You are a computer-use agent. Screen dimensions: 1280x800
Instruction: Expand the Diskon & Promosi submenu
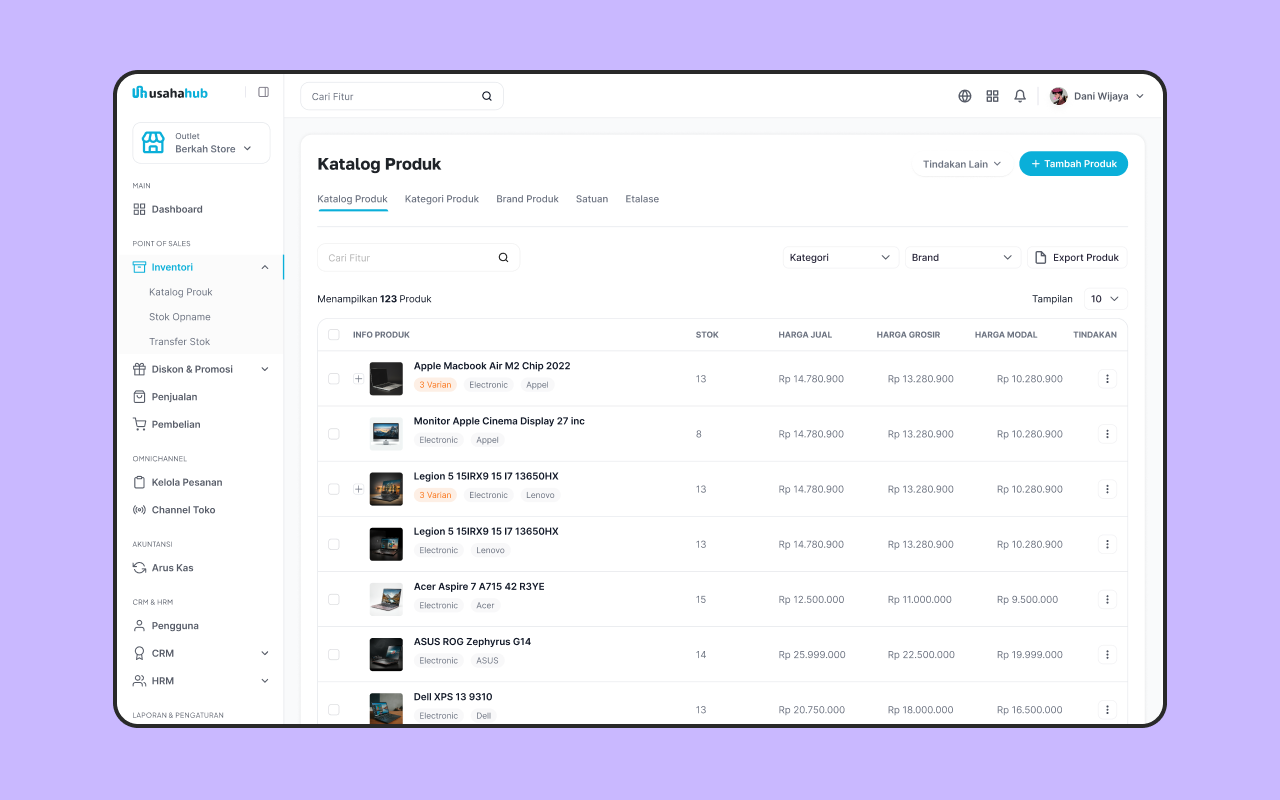[x=265, y=369]
